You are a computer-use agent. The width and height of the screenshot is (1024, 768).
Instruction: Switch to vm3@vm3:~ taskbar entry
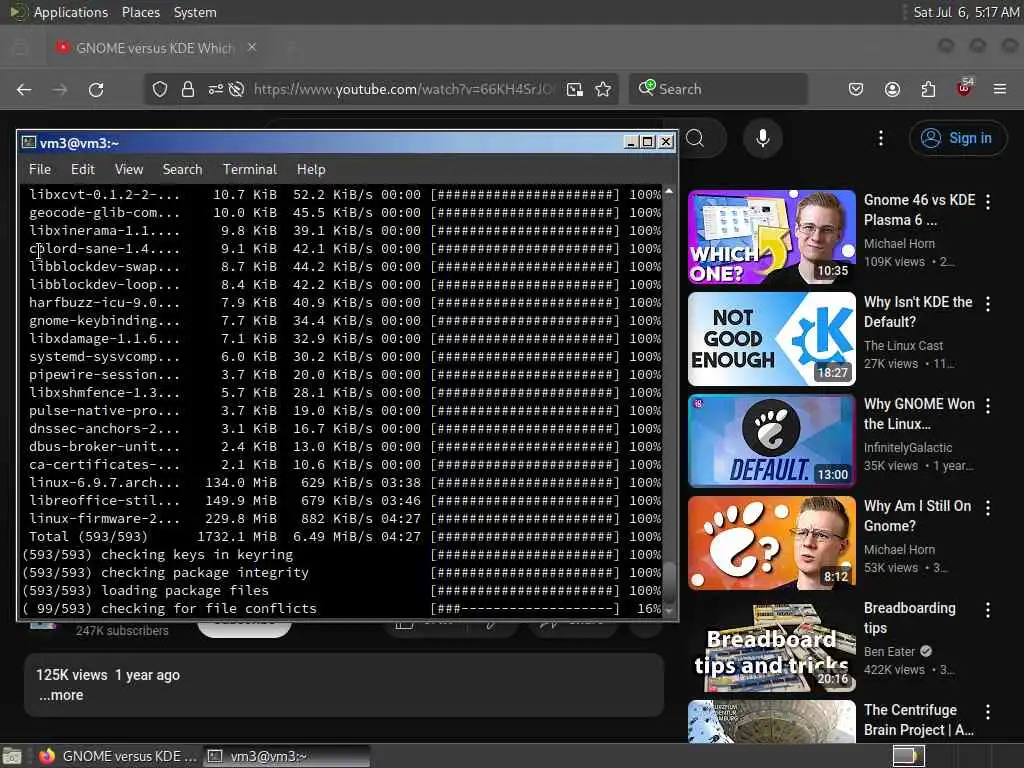286,756
